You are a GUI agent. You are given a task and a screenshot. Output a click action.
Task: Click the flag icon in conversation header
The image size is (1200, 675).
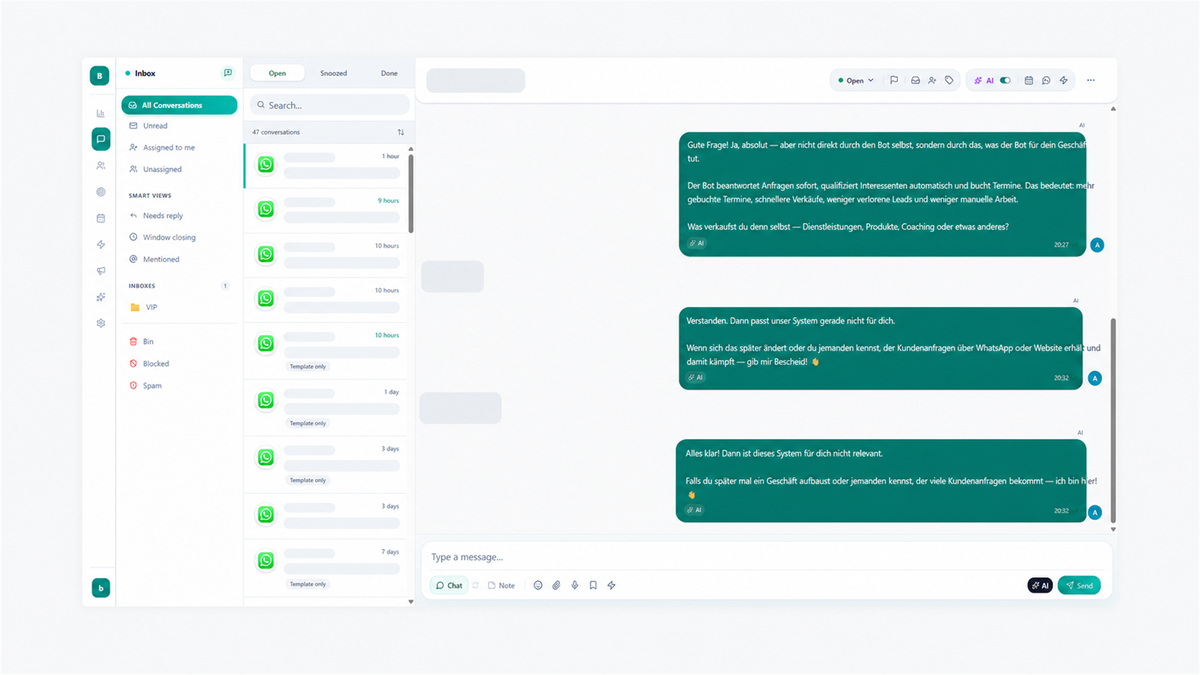894,80
